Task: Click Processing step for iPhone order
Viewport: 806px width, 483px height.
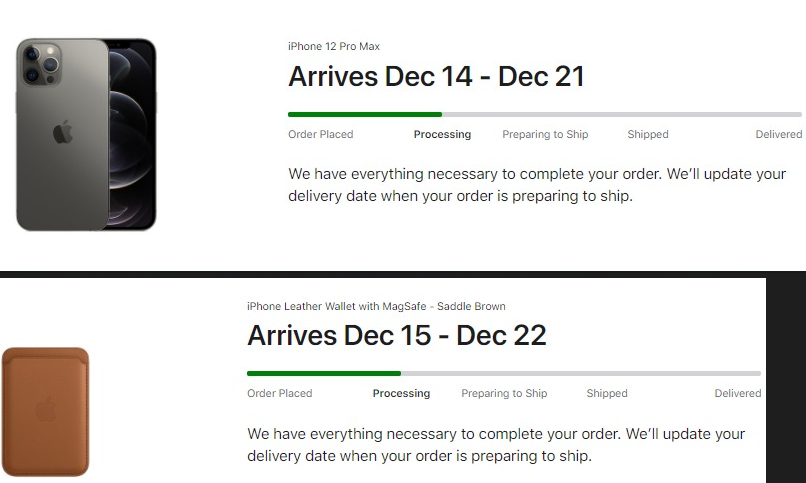Action: coord(442,134)
